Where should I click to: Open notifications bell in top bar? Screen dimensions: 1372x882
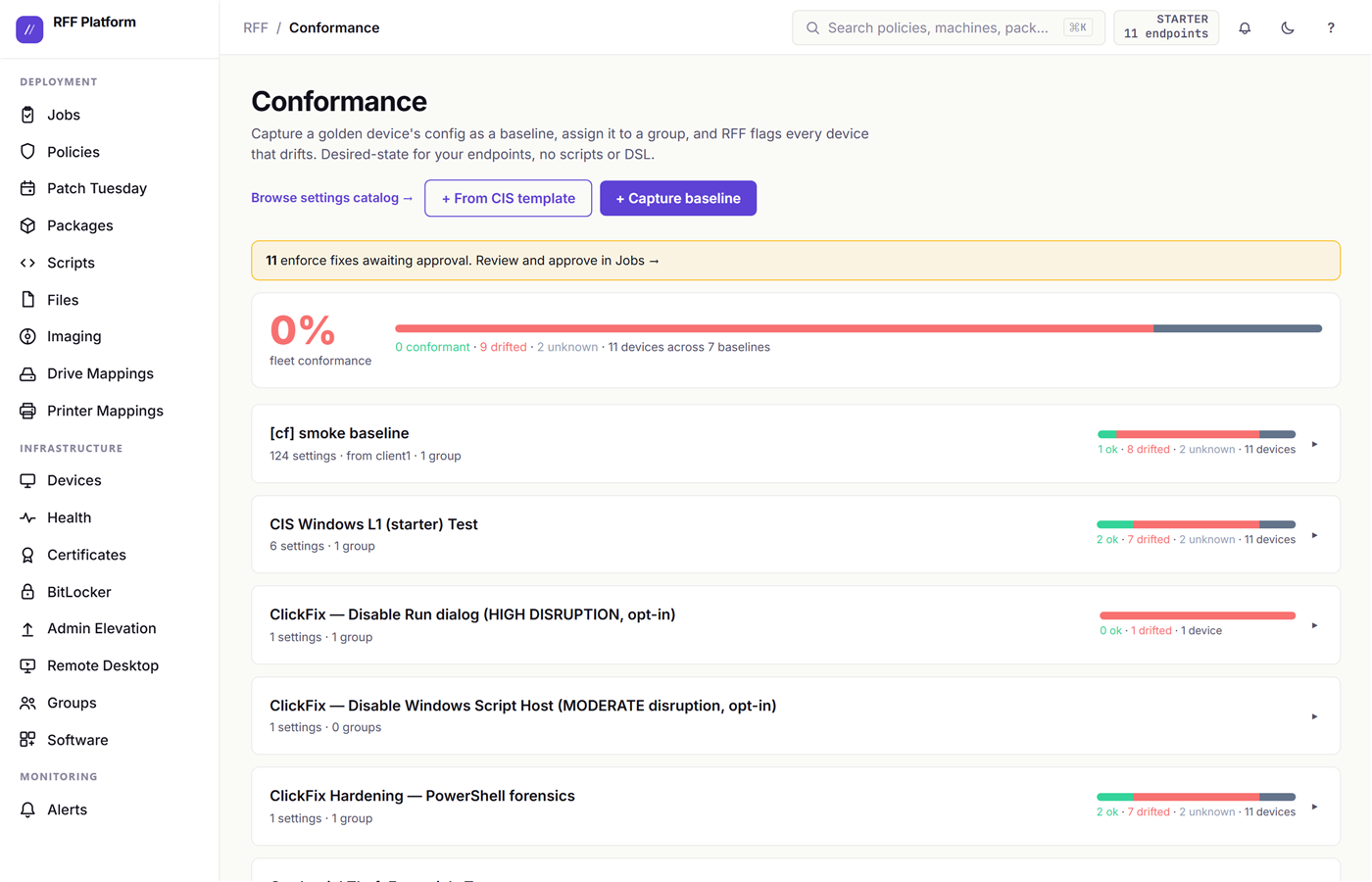coord(1245,28)
